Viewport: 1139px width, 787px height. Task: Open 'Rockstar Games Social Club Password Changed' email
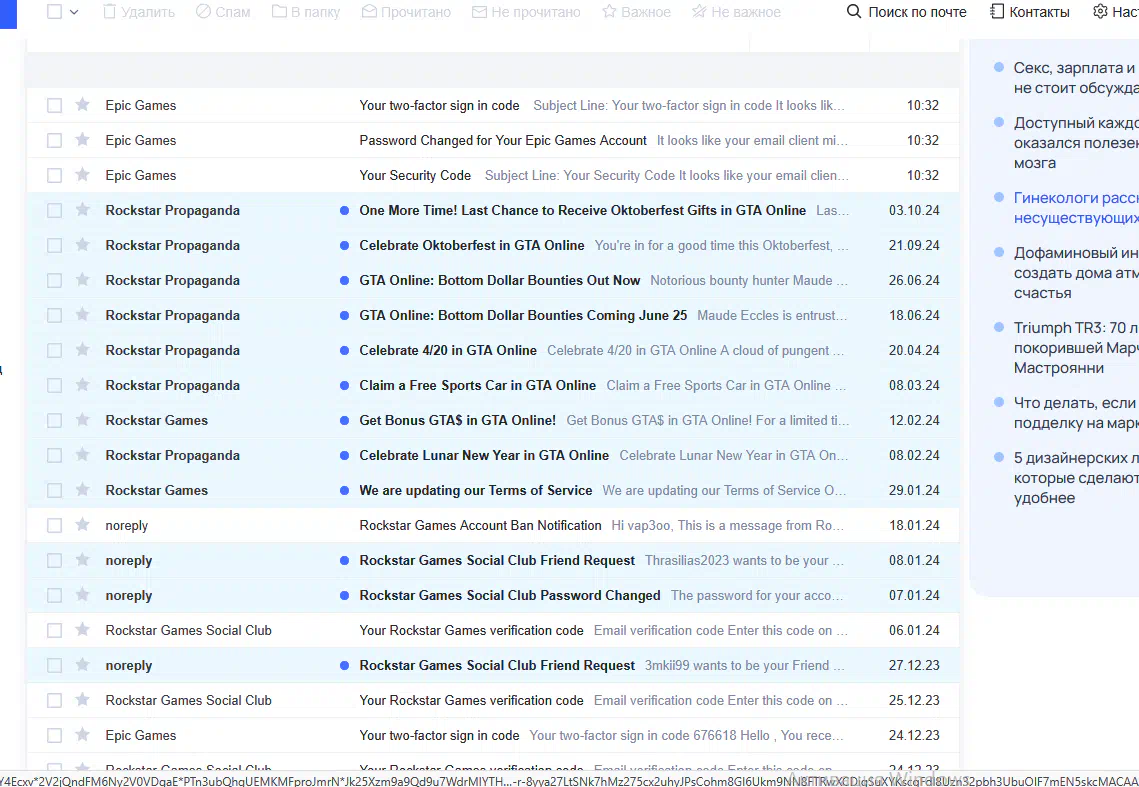493,595
